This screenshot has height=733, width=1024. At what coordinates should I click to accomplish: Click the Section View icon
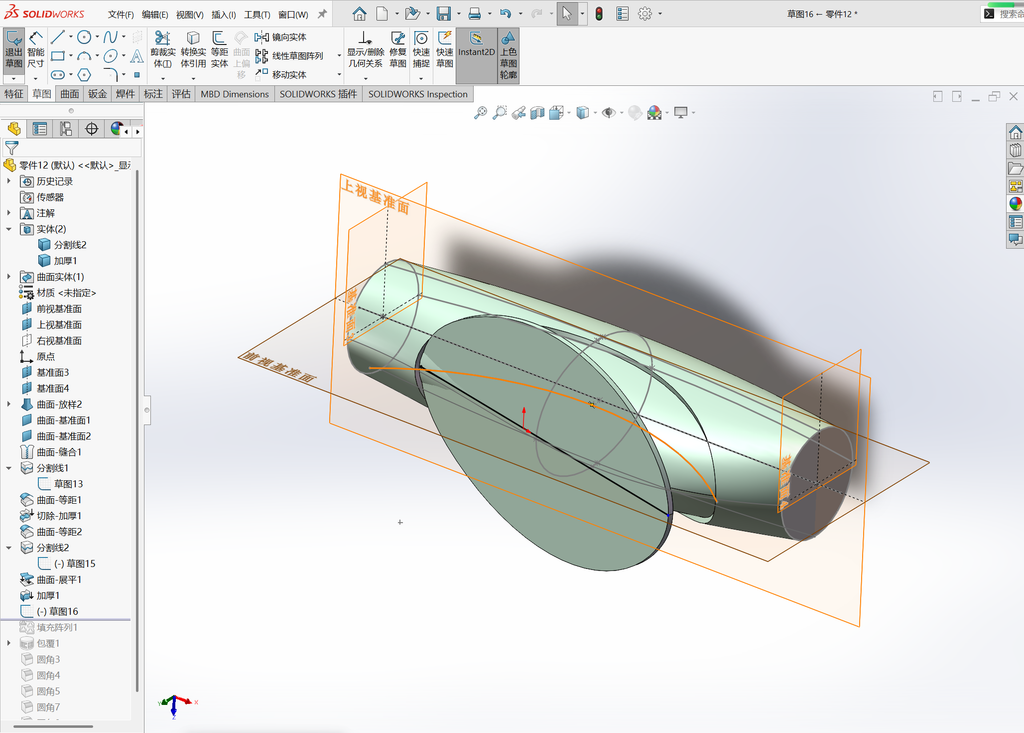click(x=537, y=113)
